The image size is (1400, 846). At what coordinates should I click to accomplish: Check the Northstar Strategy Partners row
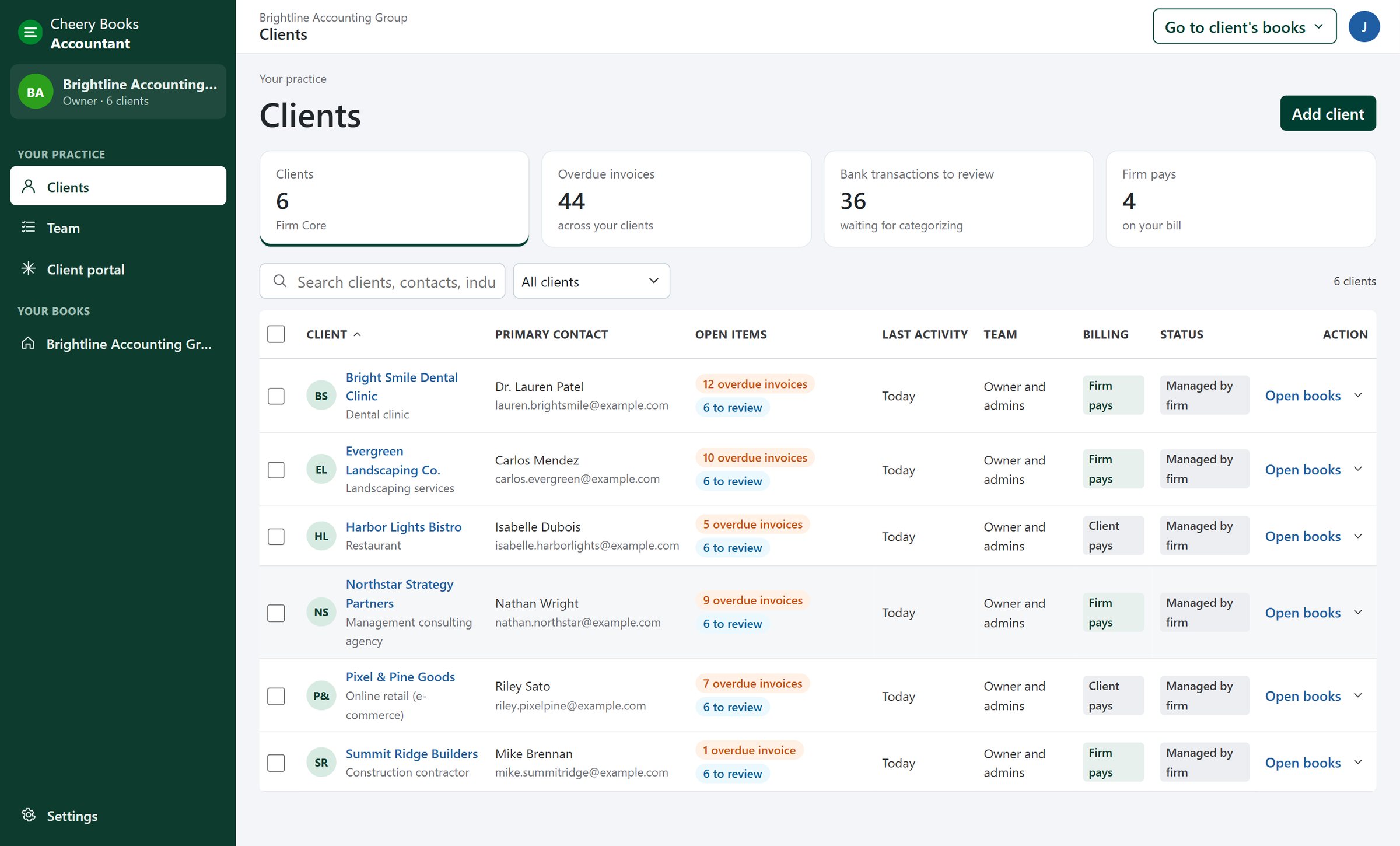276,613
